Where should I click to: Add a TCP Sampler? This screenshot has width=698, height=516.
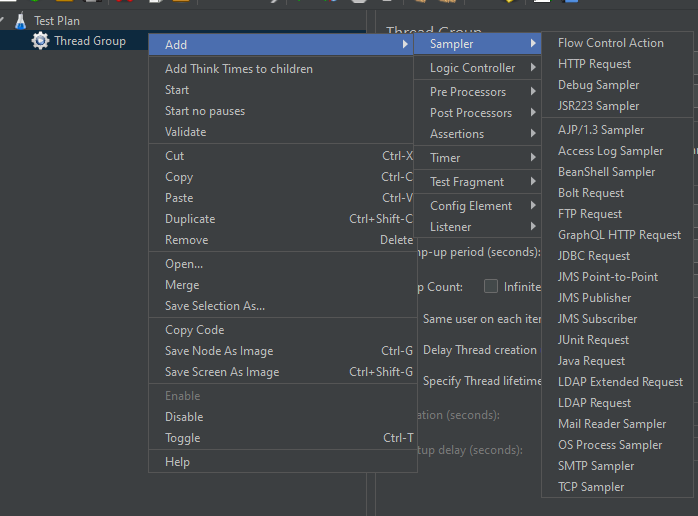617,487
